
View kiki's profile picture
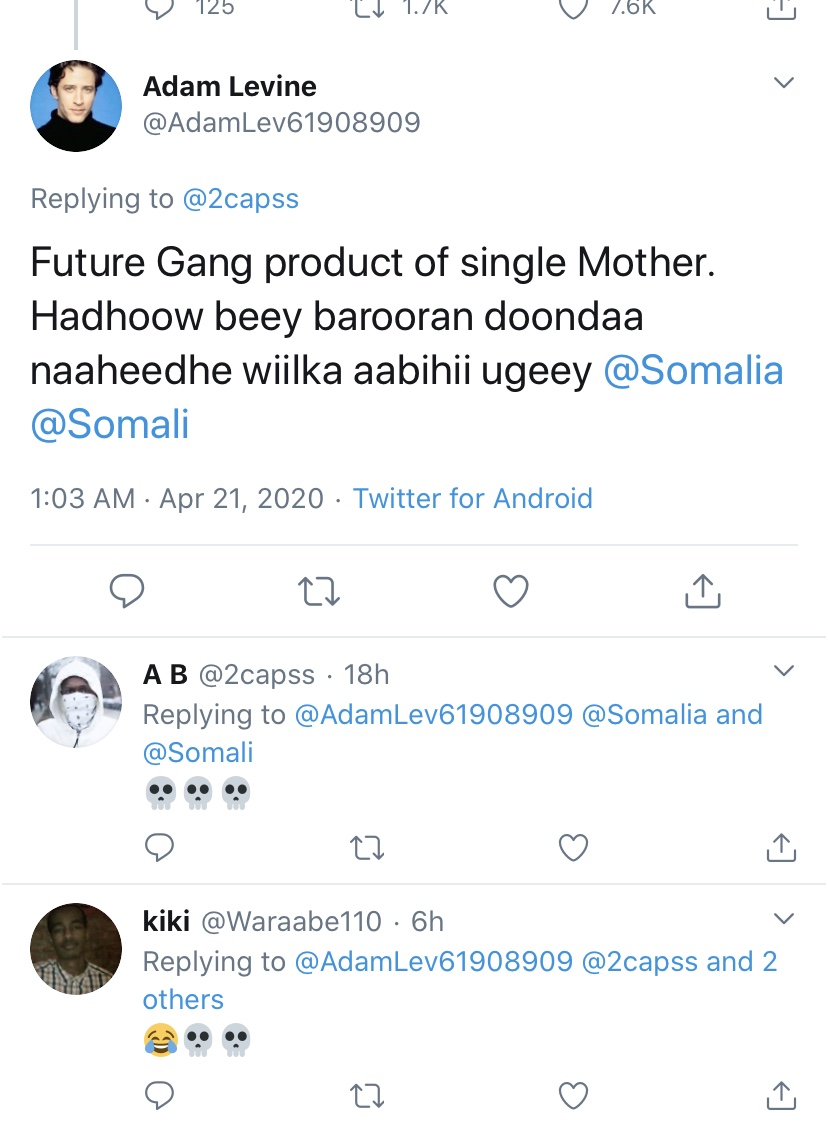click(76, 948)
